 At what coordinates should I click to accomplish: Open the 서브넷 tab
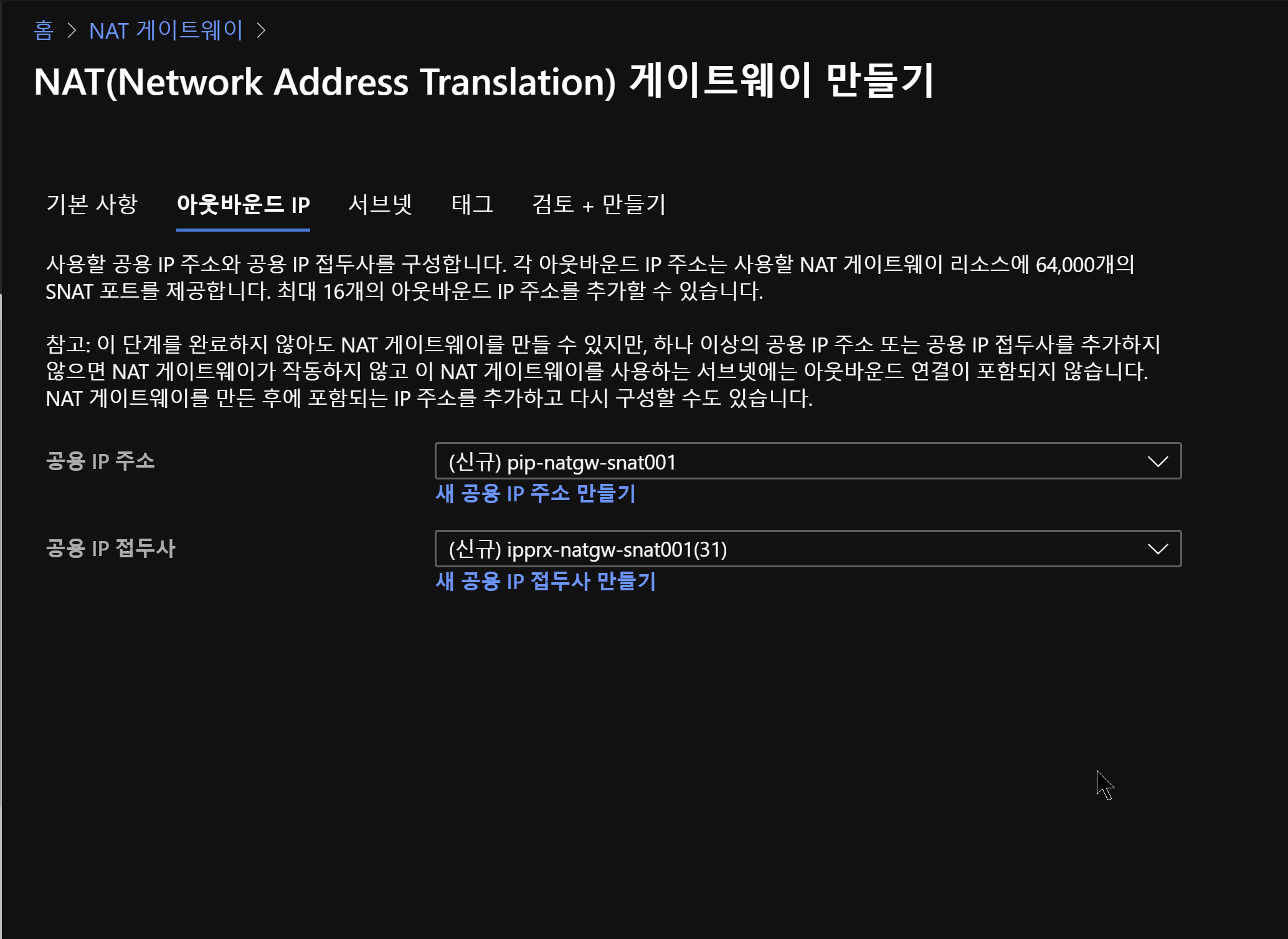pos(380,204)
